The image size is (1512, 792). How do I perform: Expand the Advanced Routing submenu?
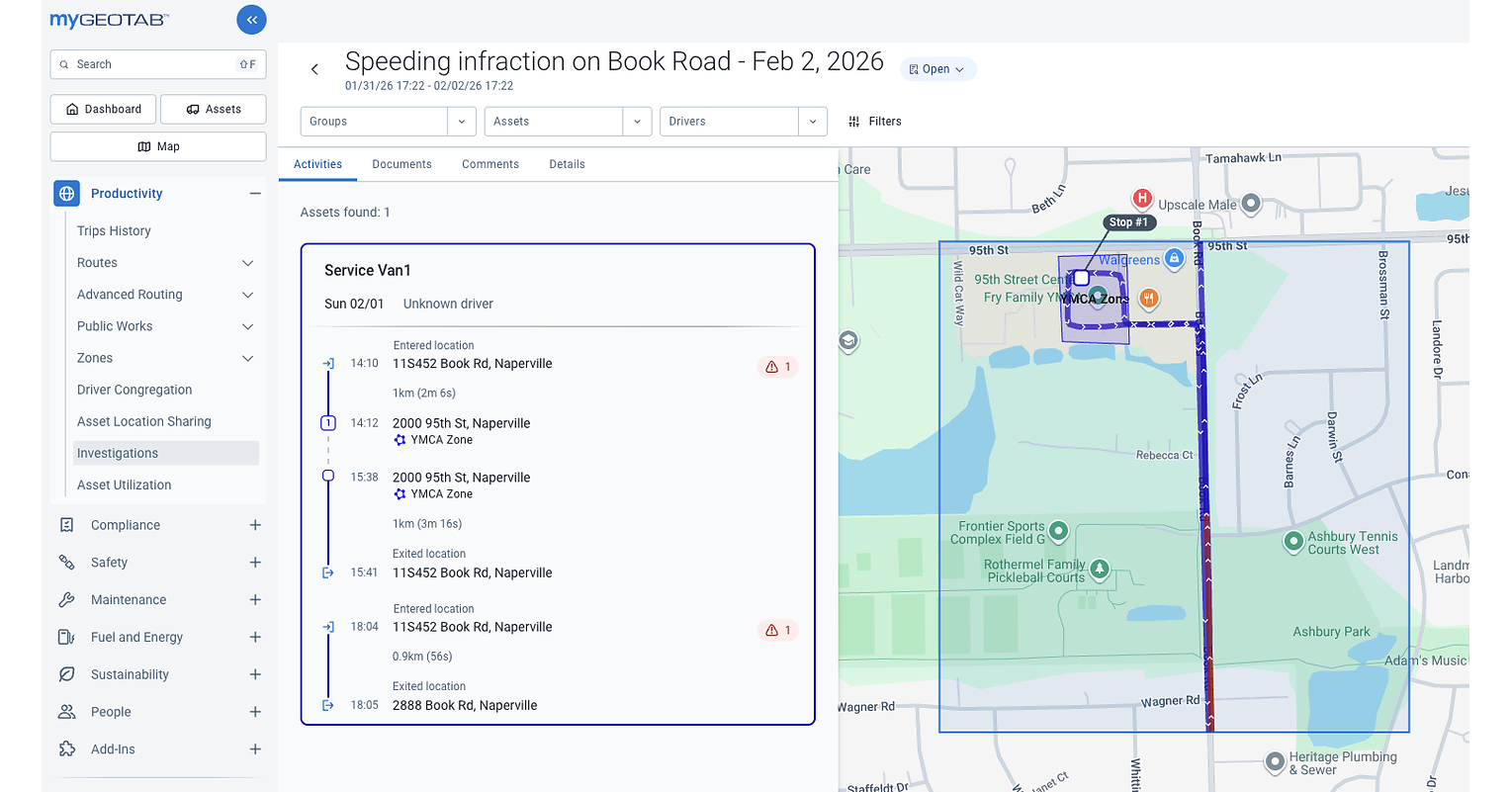pos(248,295)
